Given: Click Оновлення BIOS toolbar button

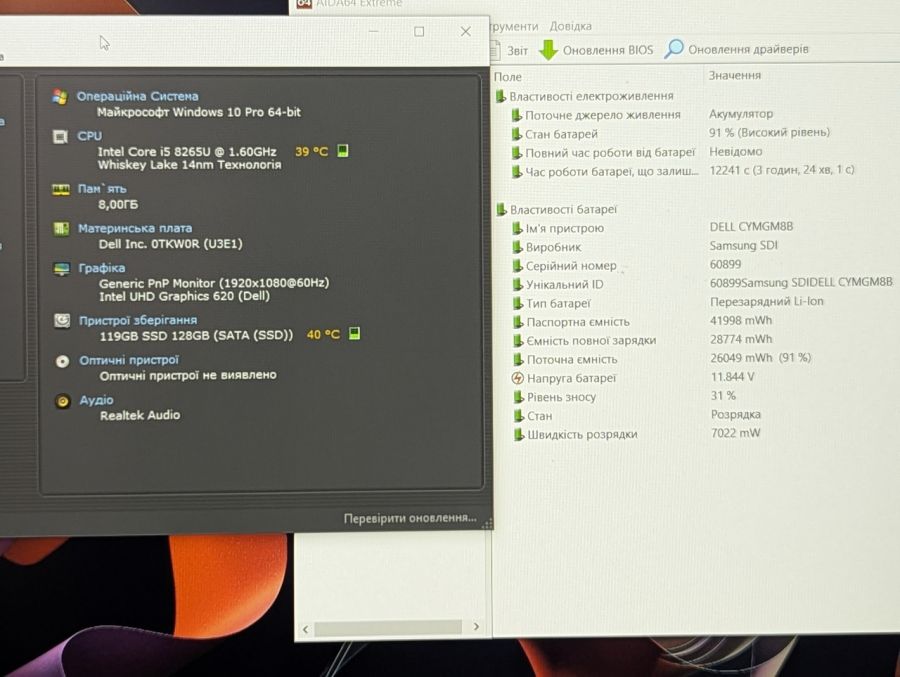Looking at the screenshot, I should pyautogui.click(x=596, y=50).
